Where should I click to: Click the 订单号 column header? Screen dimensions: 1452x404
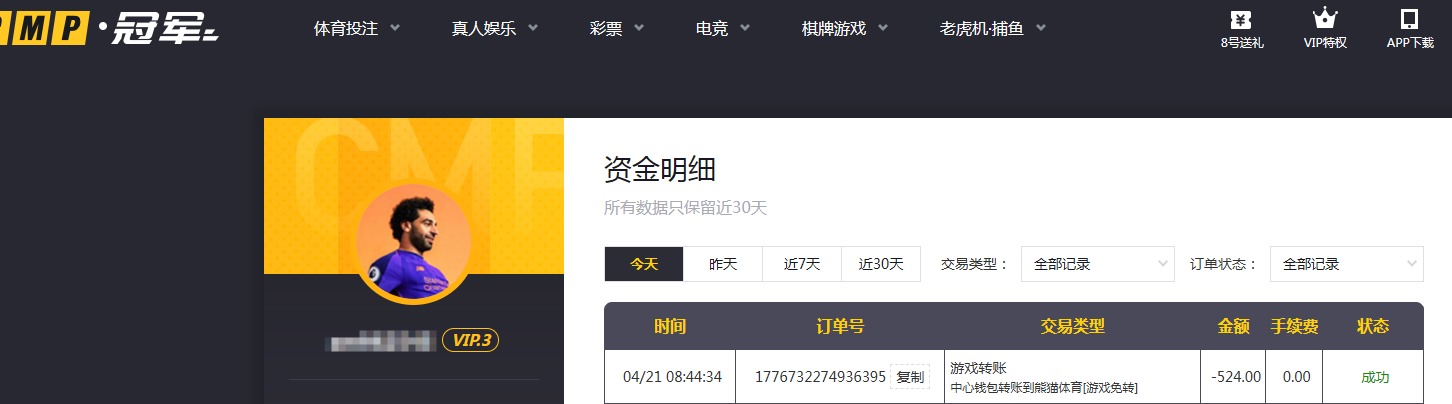point(840,327)
